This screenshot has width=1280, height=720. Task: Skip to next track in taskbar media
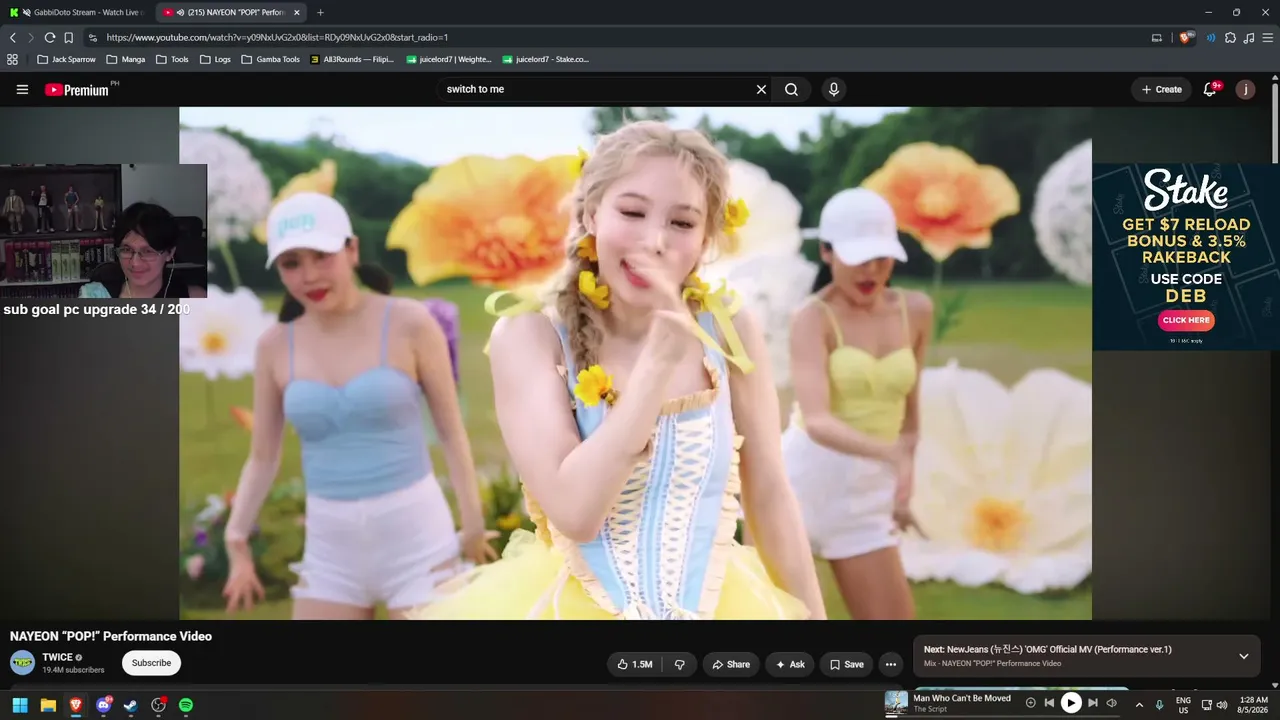point(1093,703)
